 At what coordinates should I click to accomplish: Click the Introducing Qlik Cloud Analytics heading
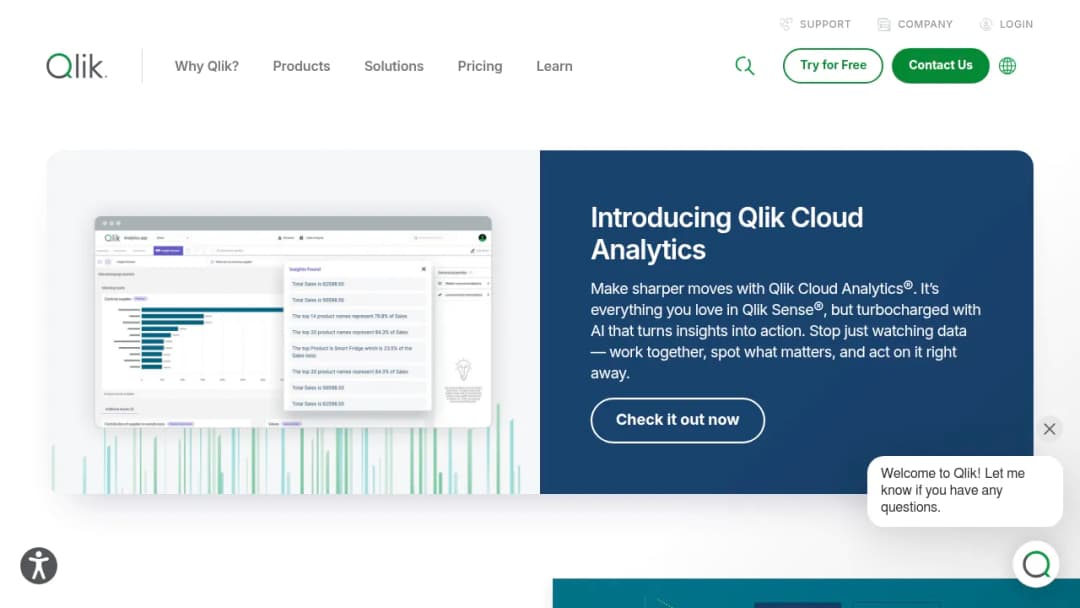(727, 233)
